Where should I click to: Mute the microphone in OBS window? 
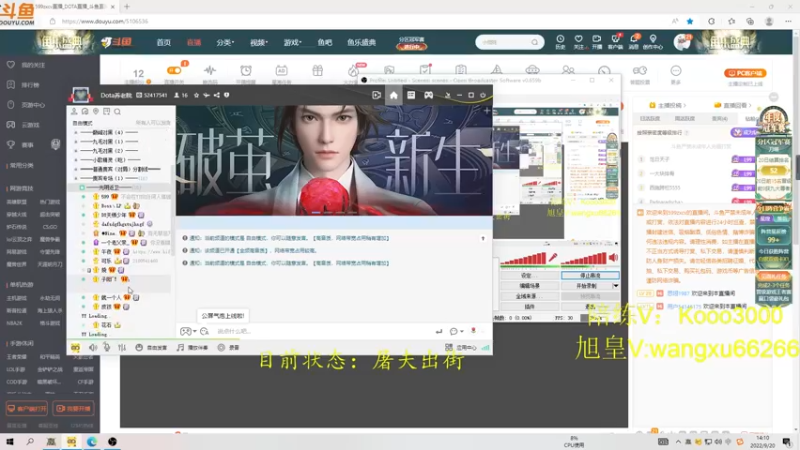553,258
